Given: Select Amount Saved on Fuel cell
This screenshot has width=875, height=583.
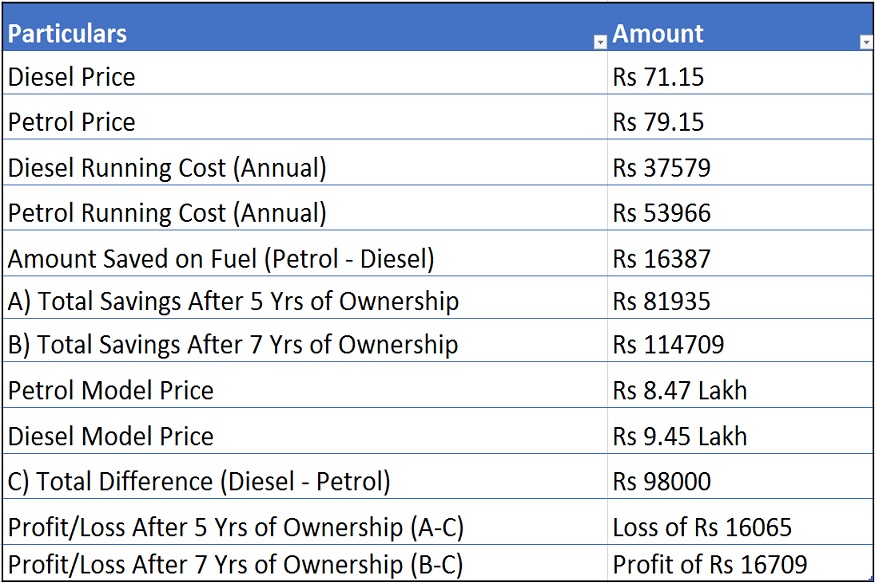Looking at the screenshot, I should (221, 259).
